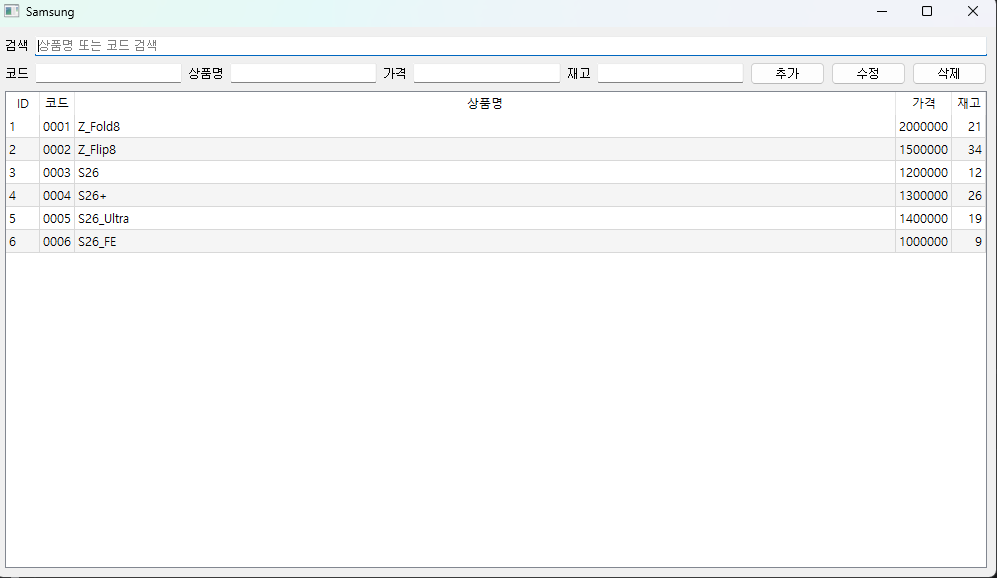Click stock cell showing 9
The image size is (997, 578).
[969, 242]
